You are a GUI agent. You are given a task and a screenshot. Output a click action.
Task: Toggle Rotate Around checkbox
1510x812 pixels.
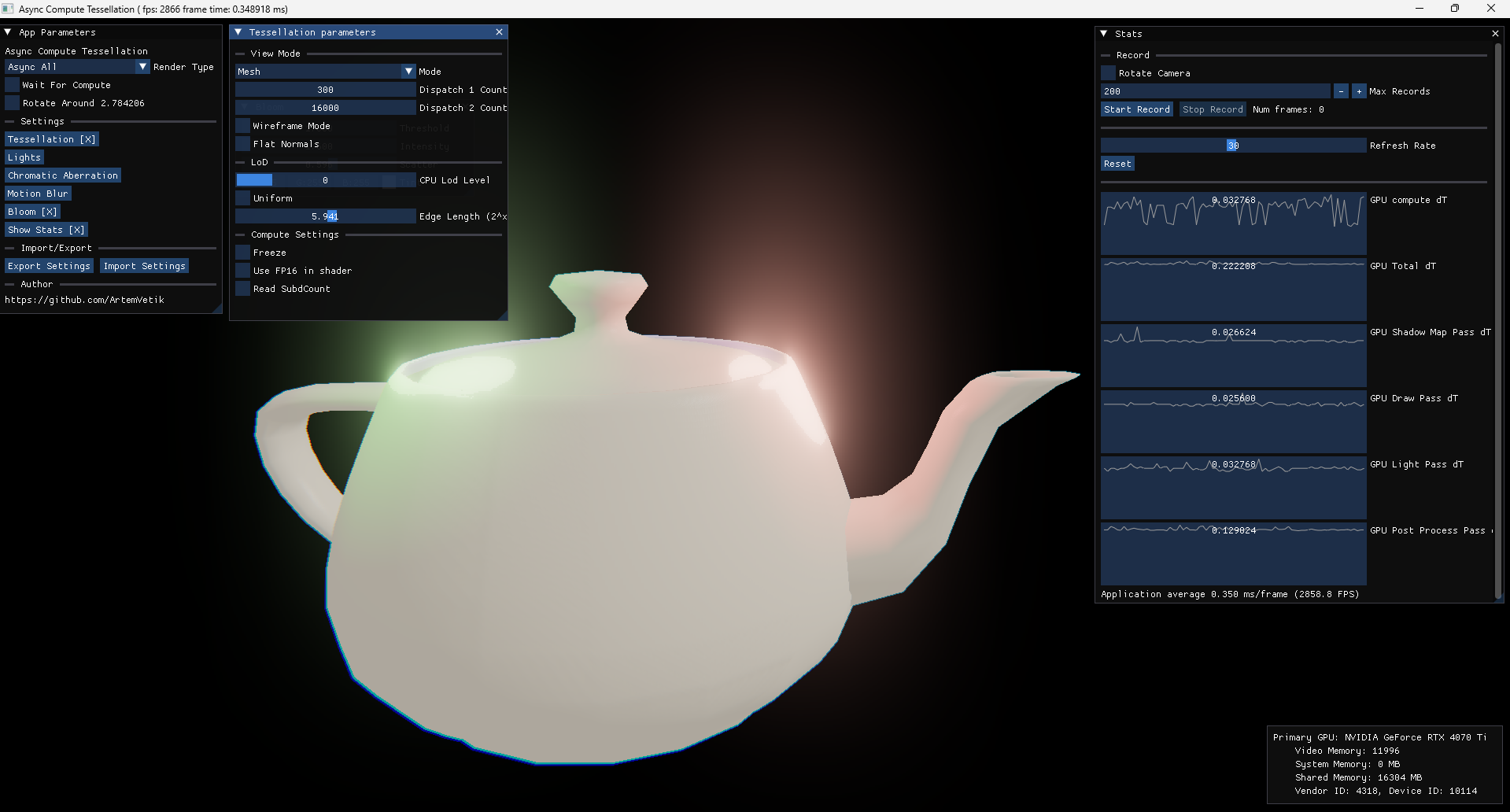[x=12, y=103]
